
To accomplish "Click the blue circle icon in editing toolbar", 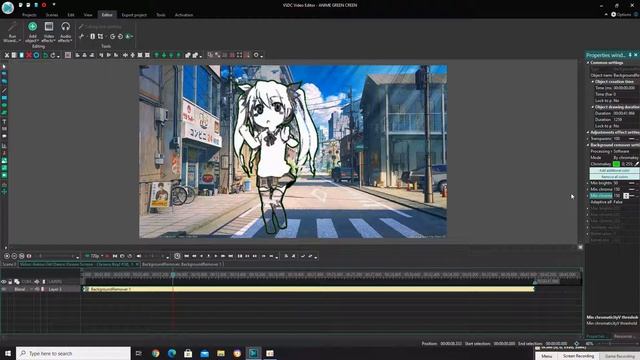I will coord(36,55).
